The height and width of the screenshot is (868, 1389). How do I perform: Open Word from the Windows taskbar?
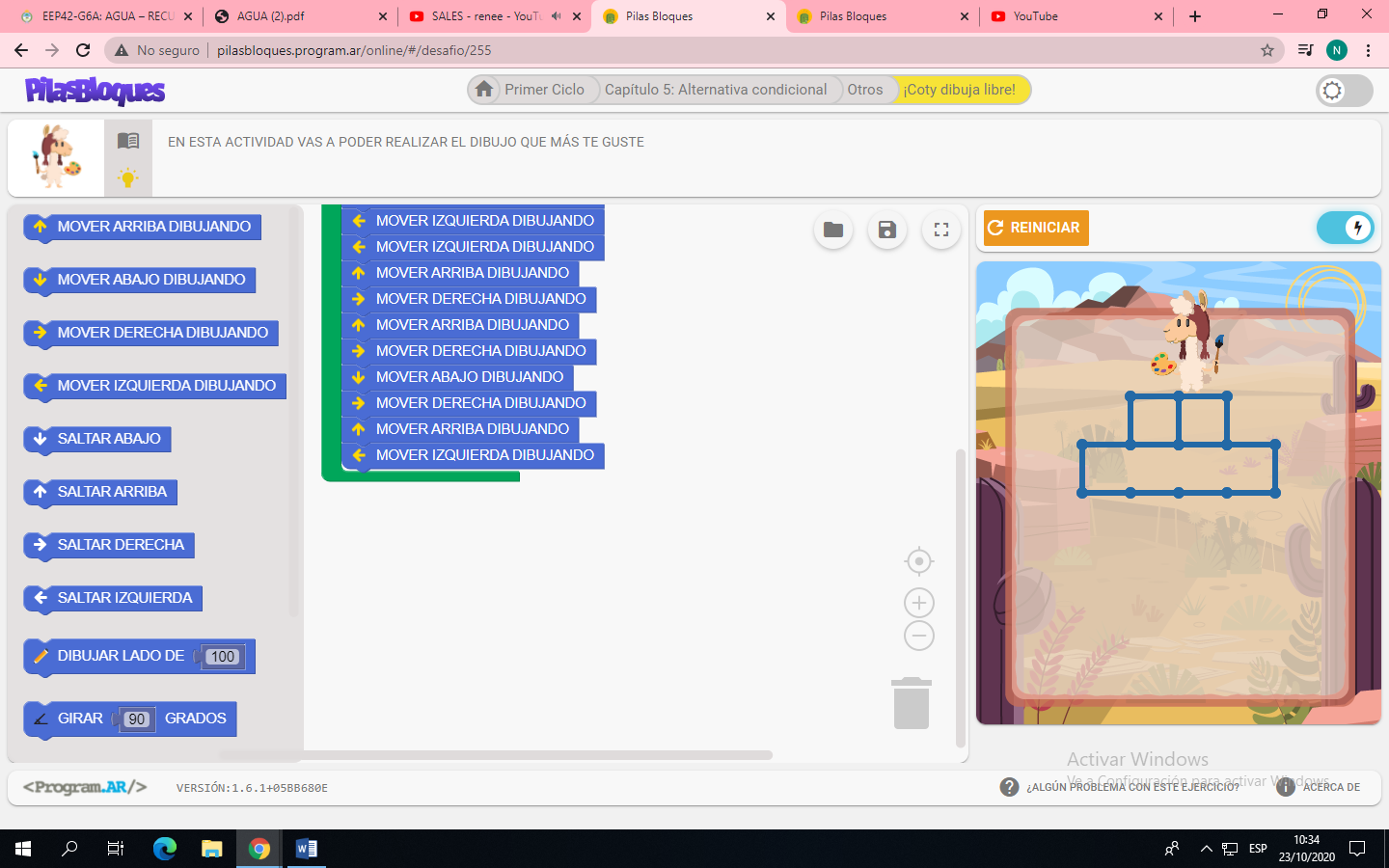307,849
